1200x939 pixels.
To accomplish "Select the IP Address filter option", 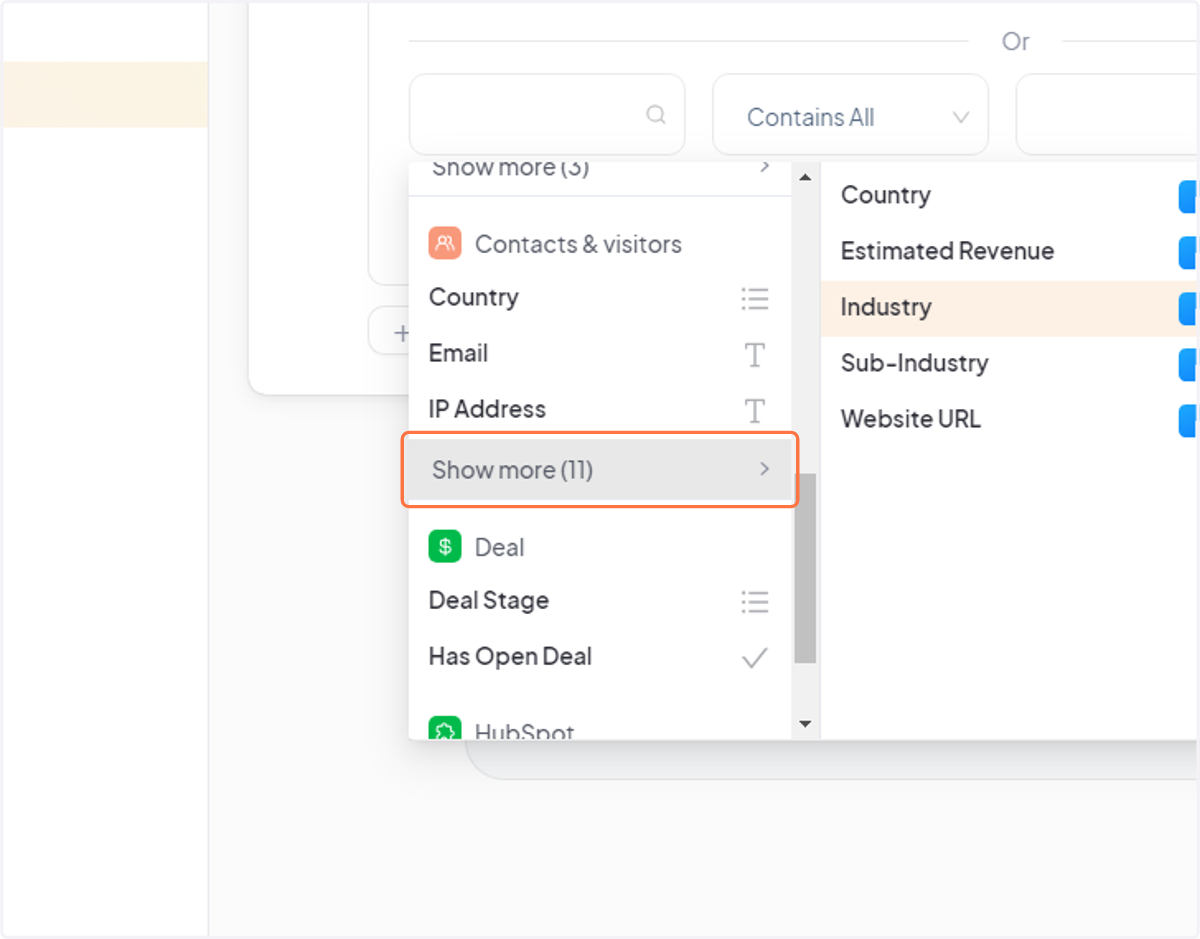I will tap(599, 409).
